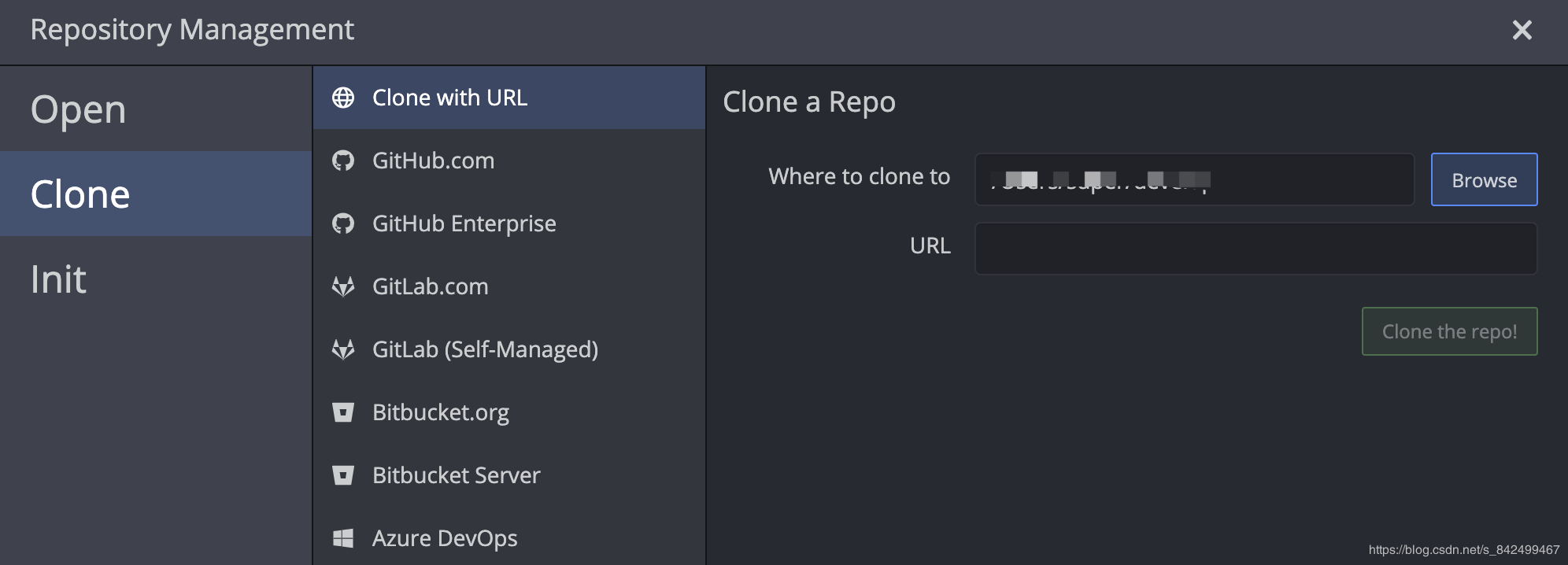Click the GitHub Enterprise octocat icon
This screenshot has height=565, width=1568.
[x=343, y=223]
